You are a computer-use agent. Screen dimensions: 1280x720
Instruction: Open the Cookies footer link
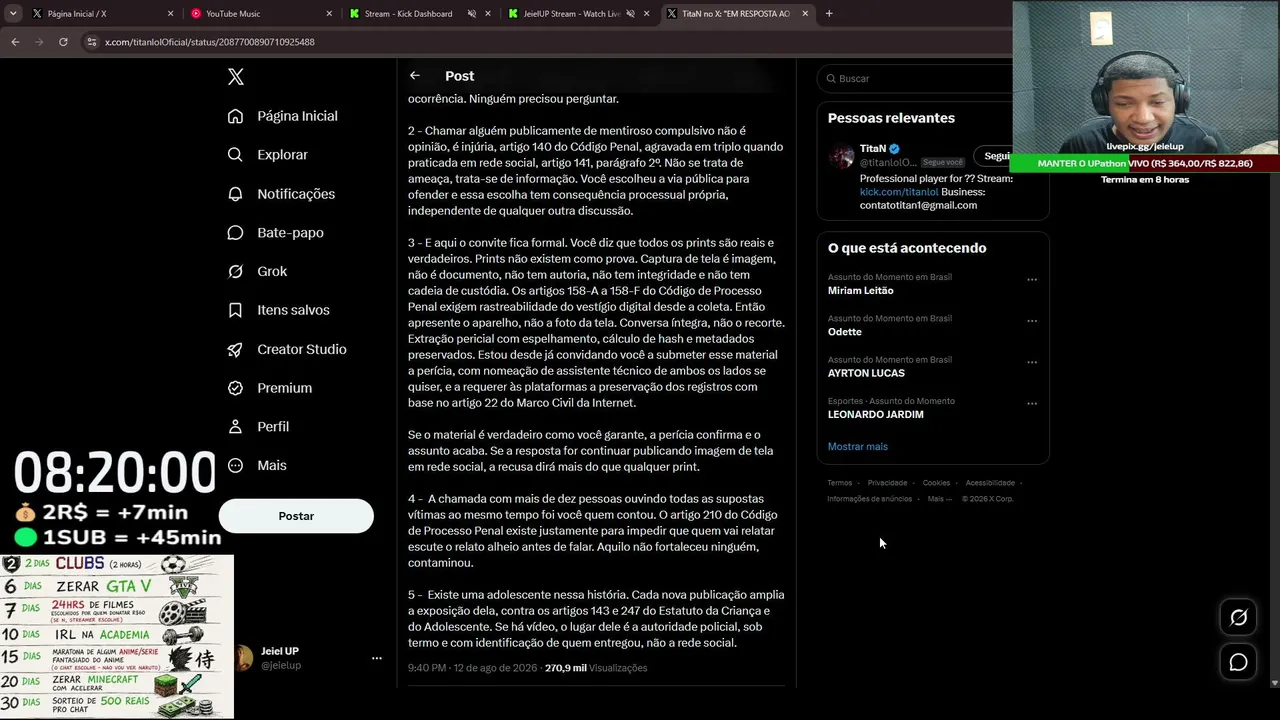pyautogui.click(x=936, y=483)
